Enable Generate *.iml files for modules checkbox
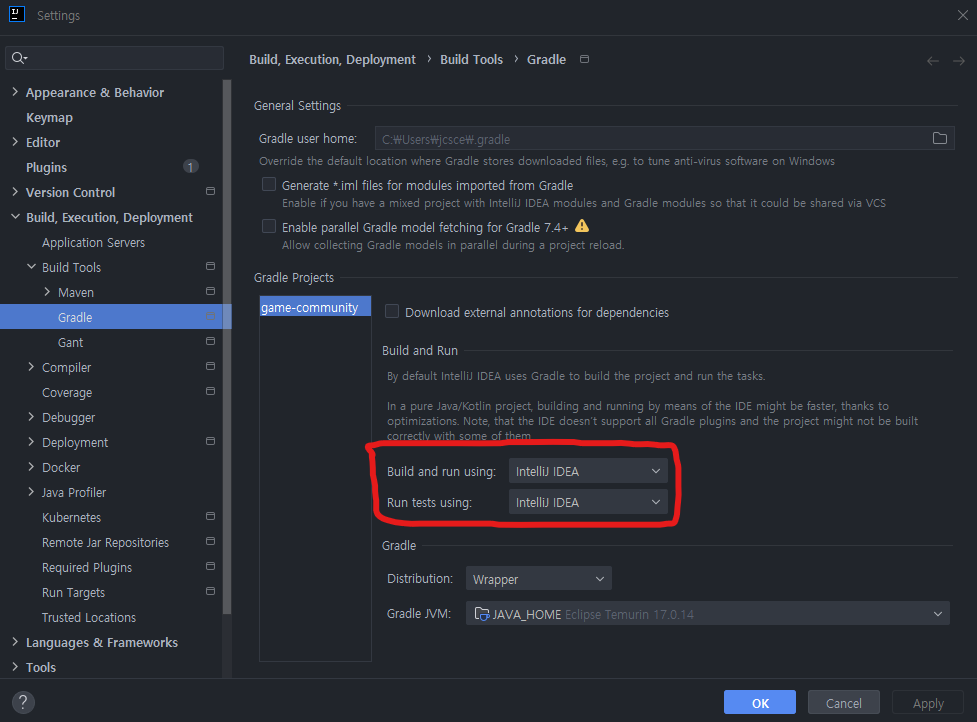Screen dimensions: 977x722 (269, 184)
